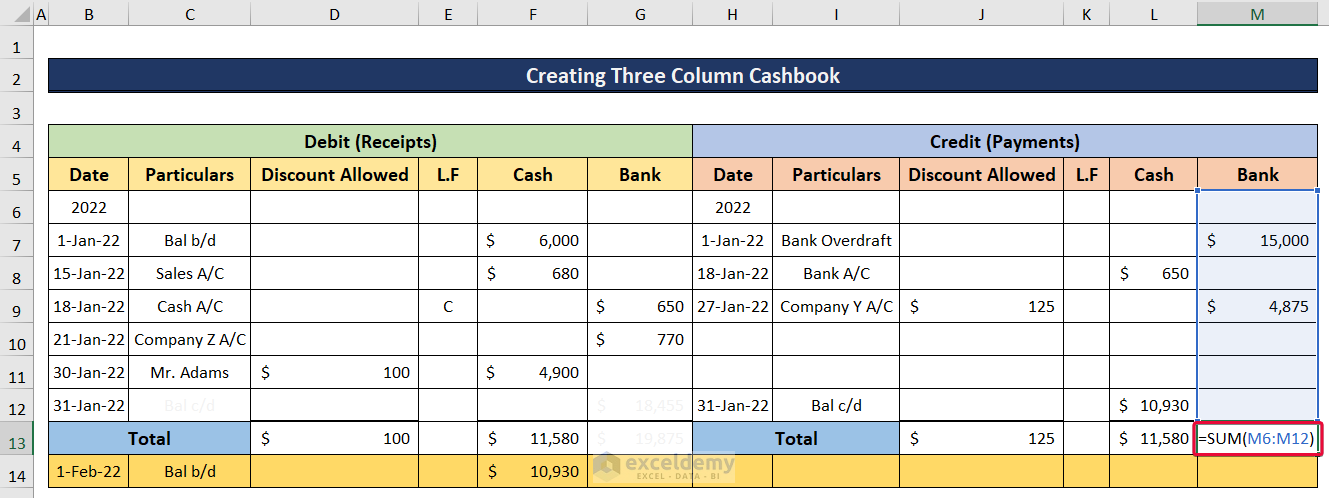Click the debit-side 'Total' cell
Viewport: 1329px width, 498px height.
149,438
